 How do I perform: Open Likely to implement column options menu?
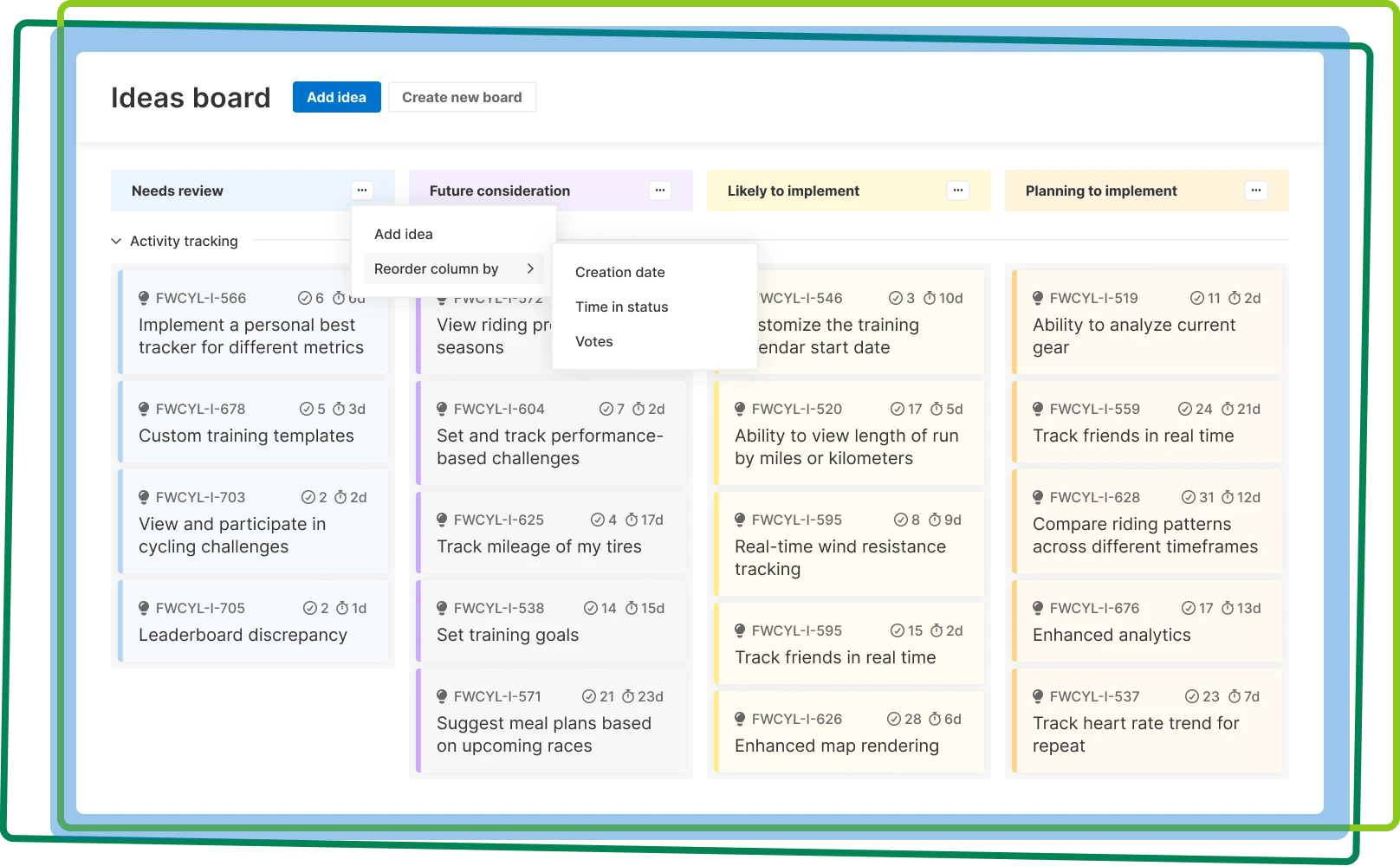tap(958, 191)
